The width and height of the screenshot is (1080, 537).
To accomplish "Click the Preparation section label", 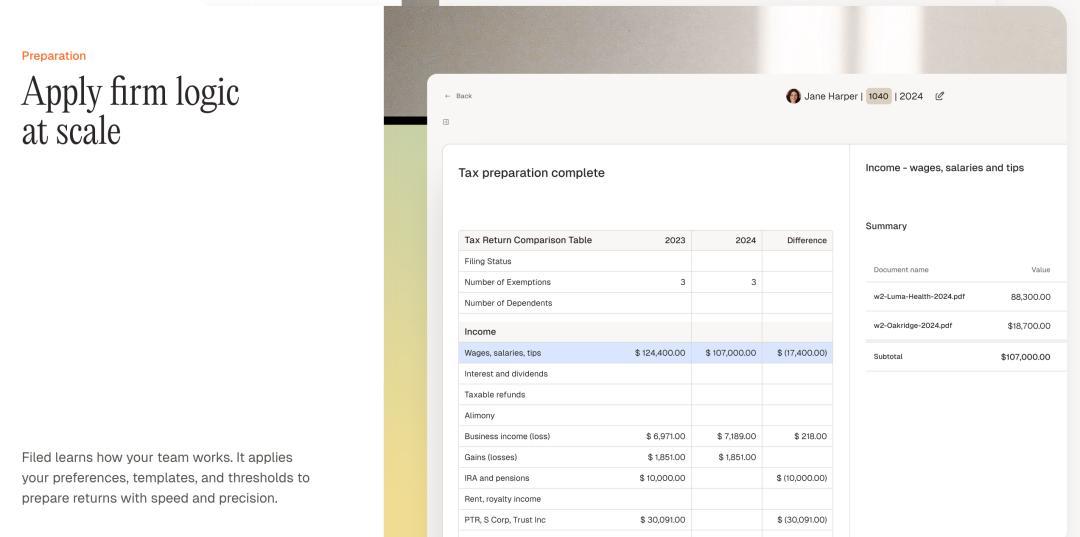I will click(54, 56).
